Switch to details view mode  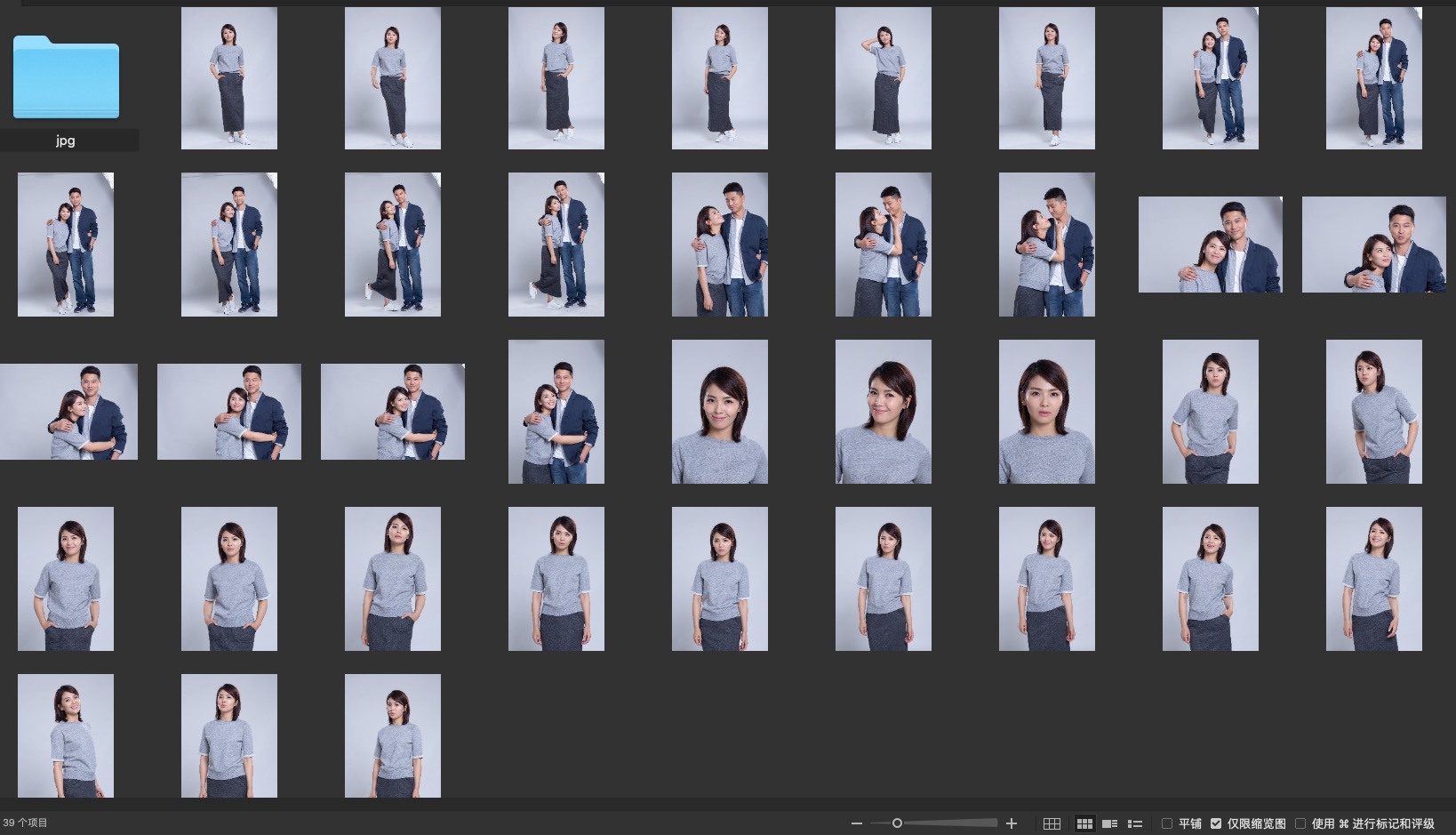tap(1109, 823)
